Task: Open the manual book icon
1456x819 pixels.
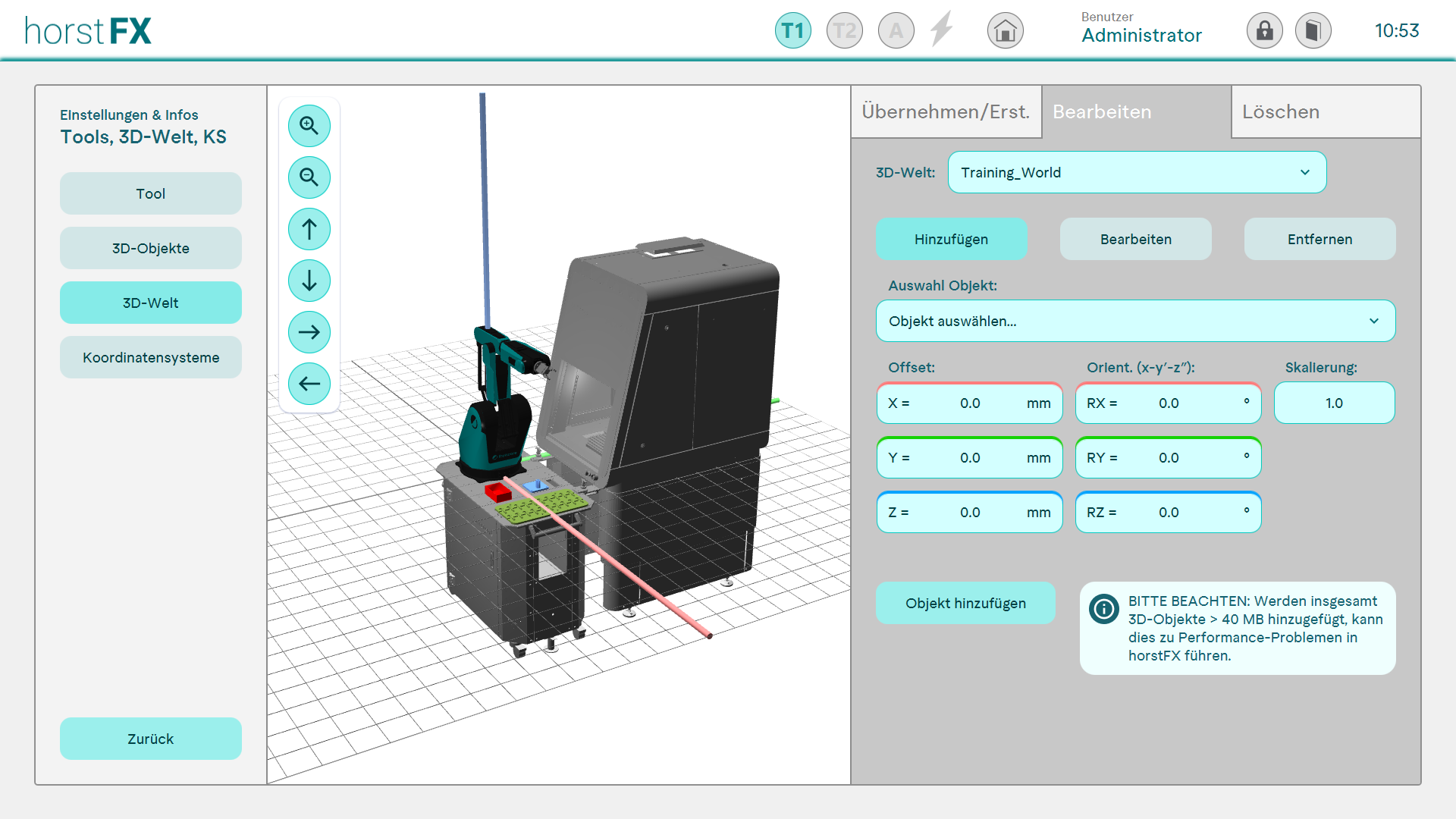Action: pyautogui.click(x=1313, y=31)
